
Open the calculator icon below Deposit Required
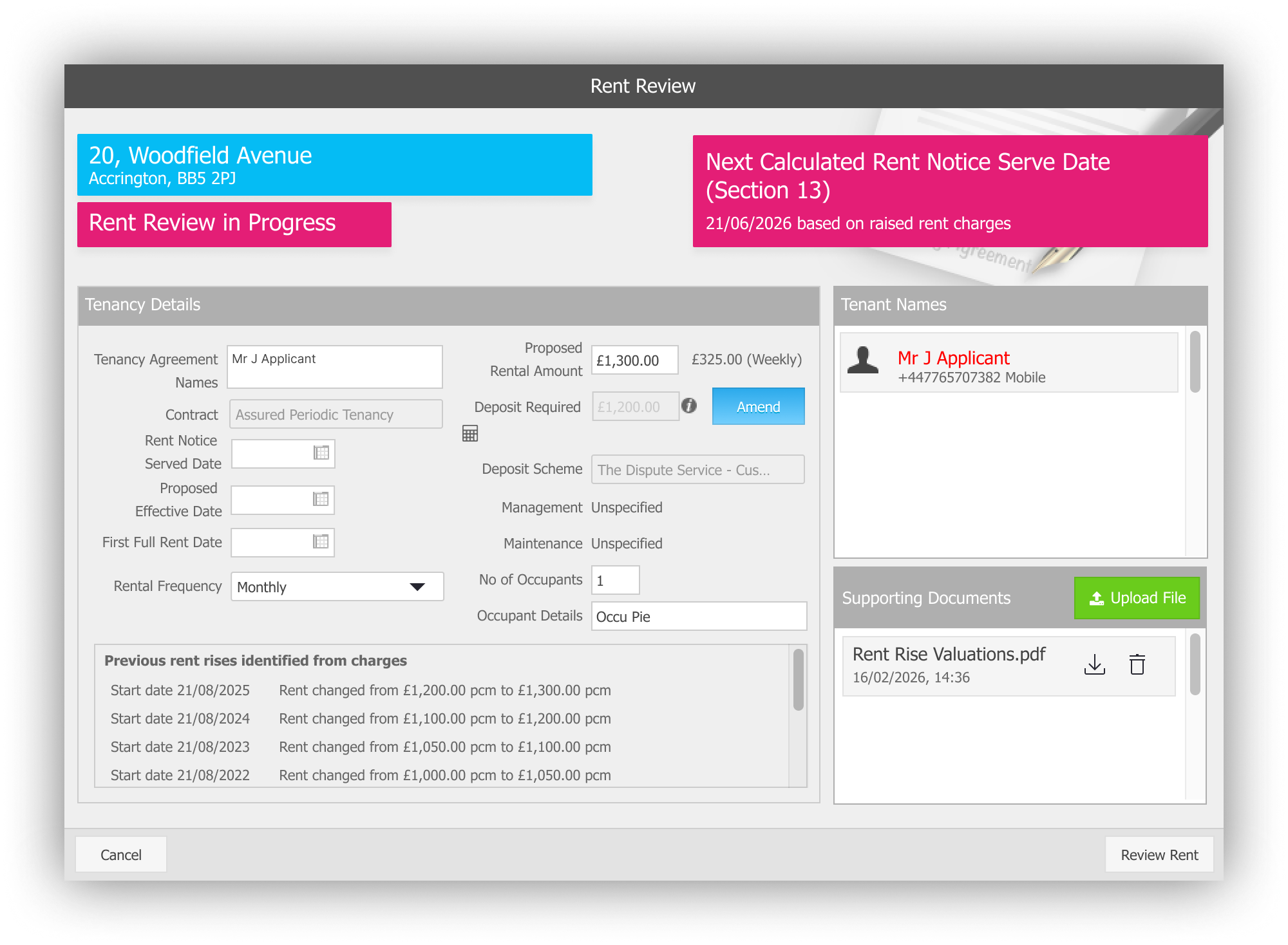pyautogui.click(x=470, y=433)
